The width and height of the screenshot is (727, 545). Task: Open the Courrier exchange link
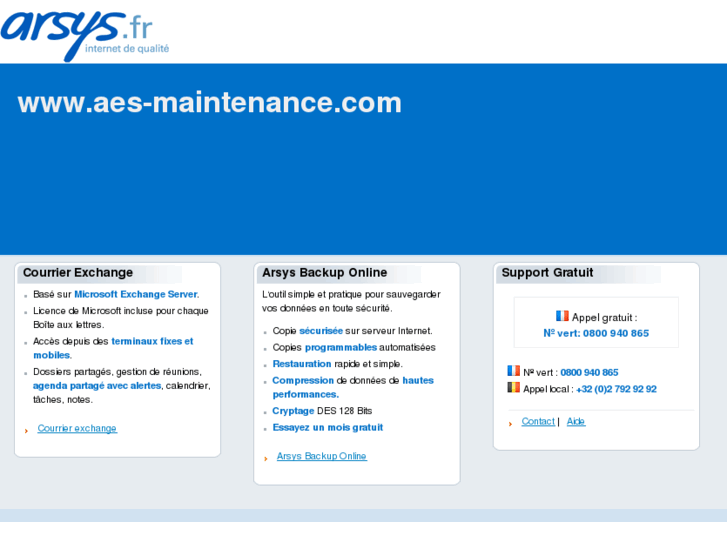[77, 428]
